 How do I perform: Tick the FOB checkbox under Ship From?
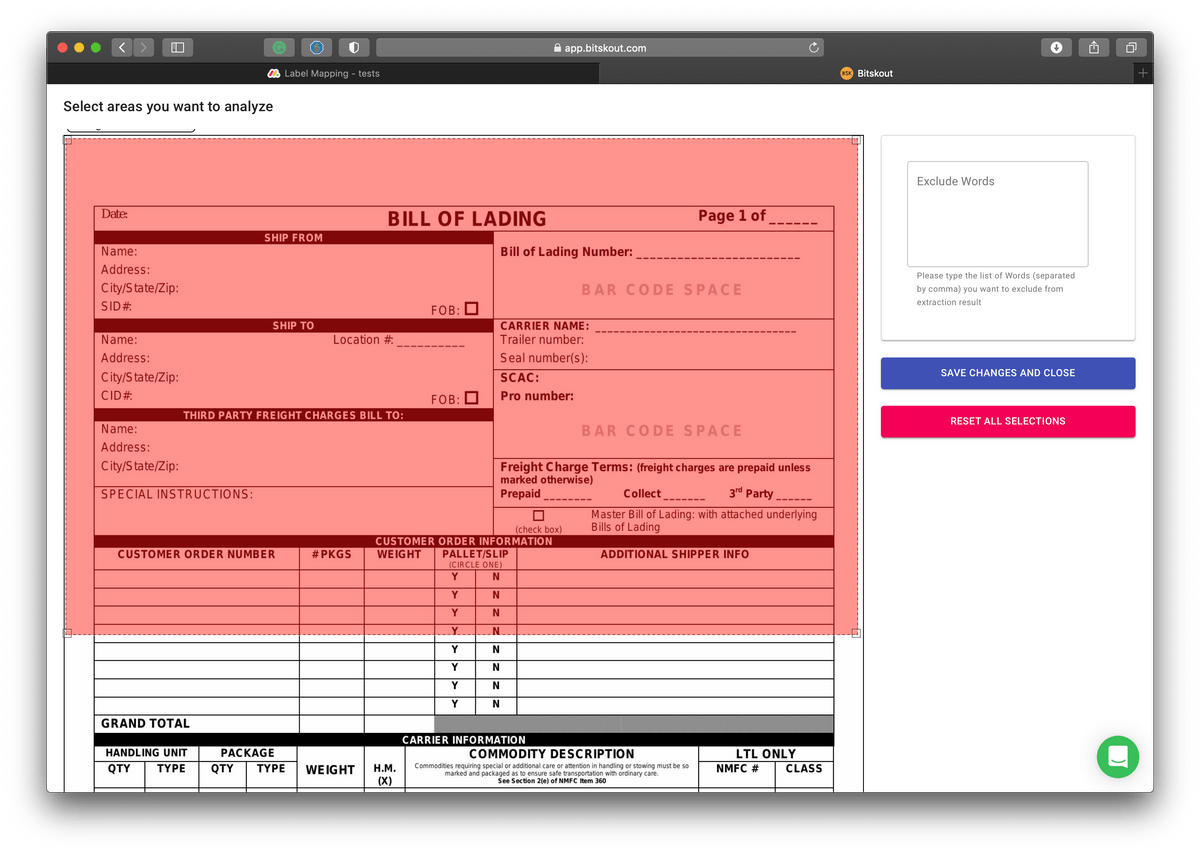(x=471, y=309)
